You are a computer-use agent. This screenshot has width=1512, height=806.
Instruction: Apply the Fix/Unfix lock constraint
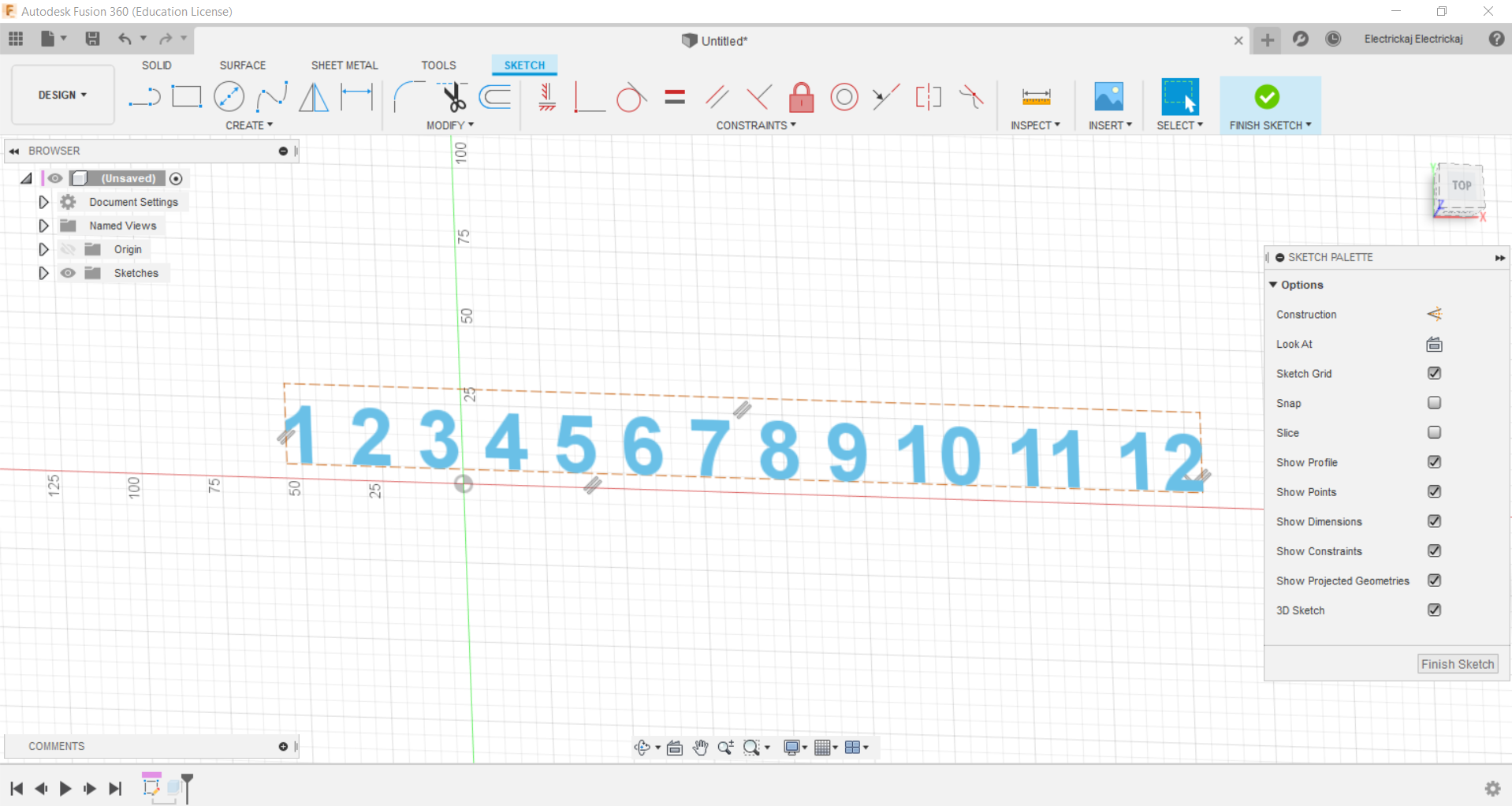(801, 97)
